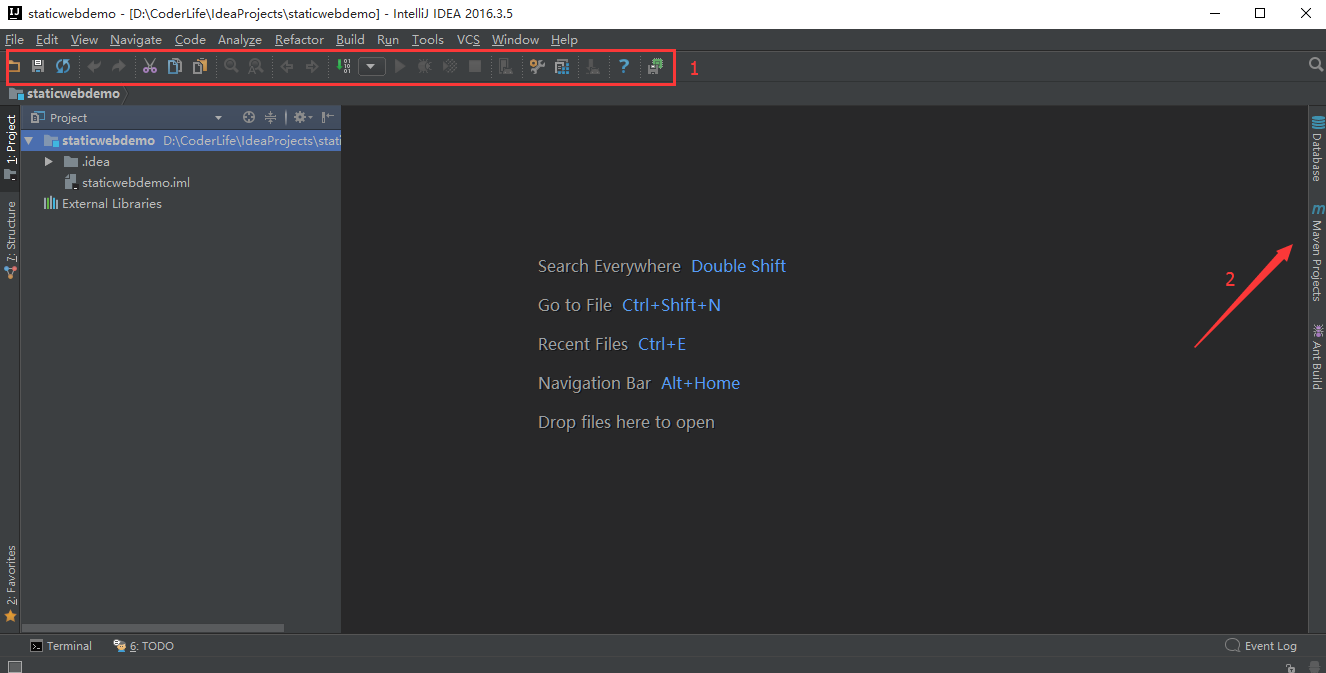Click the Make Project build icon
Viewport: 1326px width, 673px height.
pyautogui.click(x=344, y=66)
